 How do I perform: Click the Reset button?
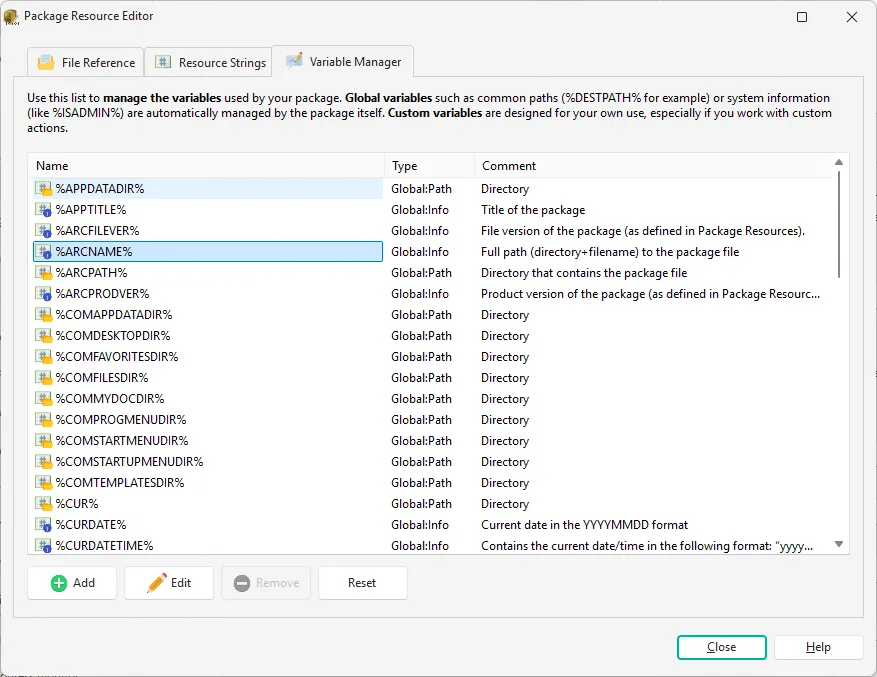(362, 583)
